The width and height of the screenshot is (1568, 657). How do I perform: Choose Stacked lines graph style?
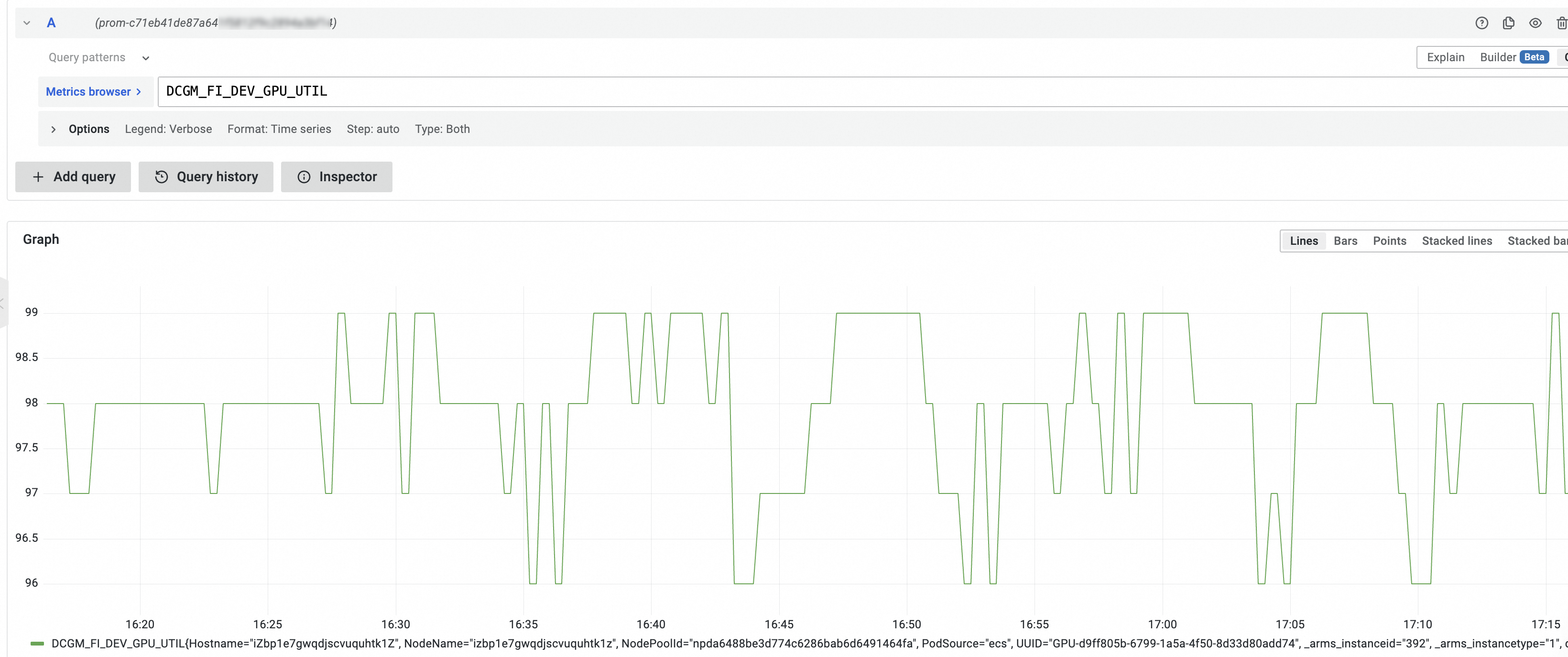point(1456,241)
